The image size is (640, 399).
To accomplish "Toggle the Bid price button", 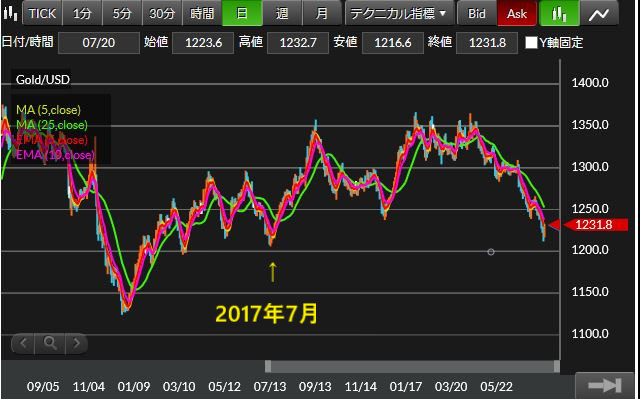I will click(477, 13).
